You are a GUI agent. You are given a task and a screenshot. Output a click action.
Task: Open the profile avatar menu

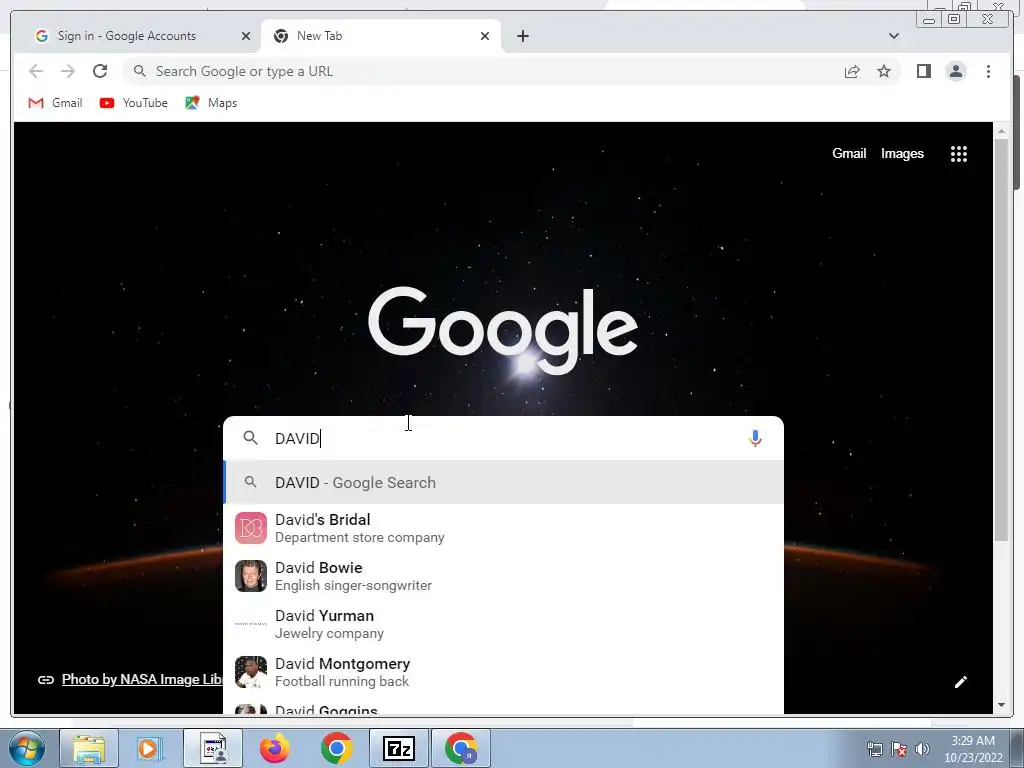(x=955, y=71)
